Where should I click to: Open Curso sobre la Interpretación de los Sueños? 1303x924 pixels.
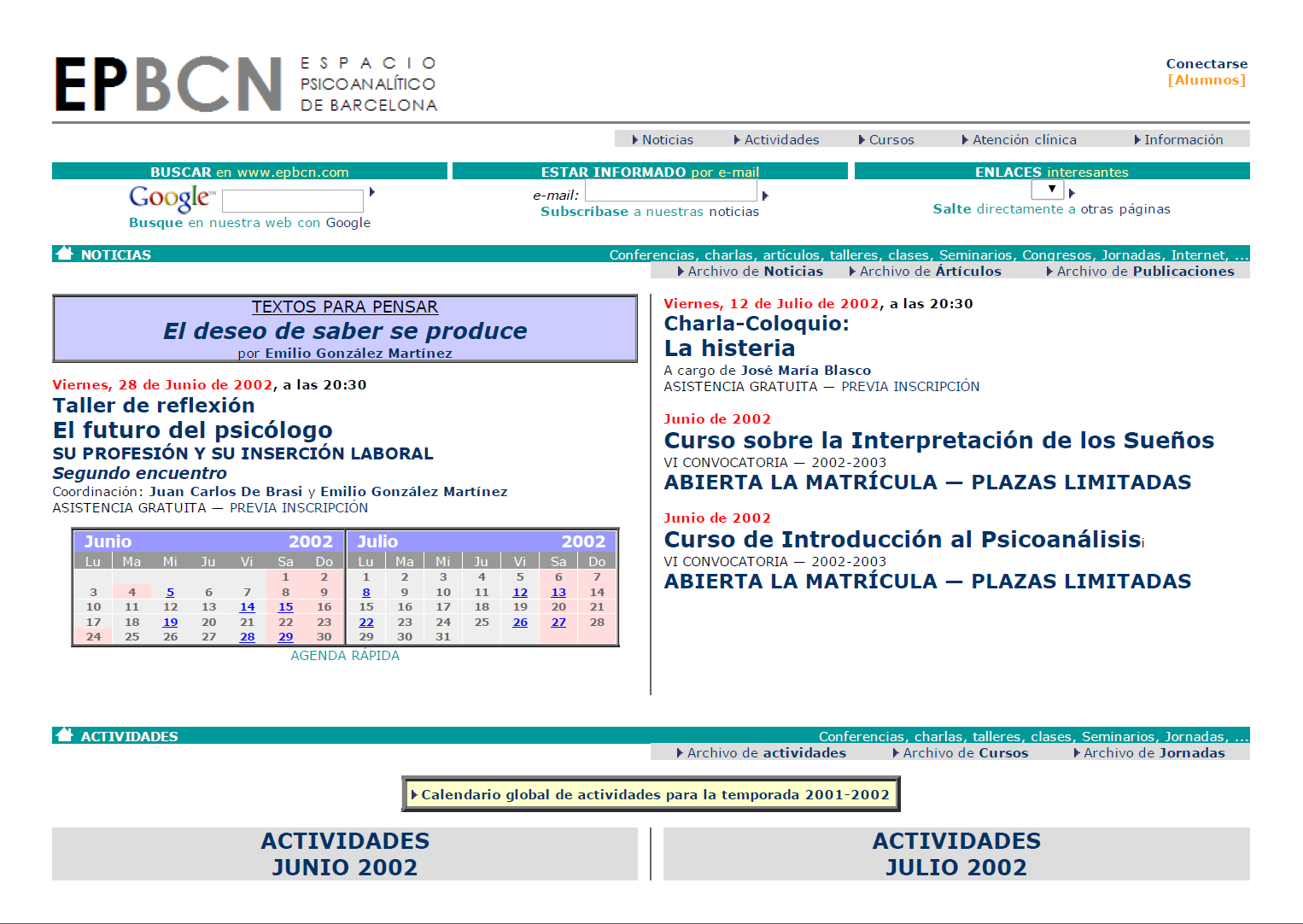click(939, 440)
